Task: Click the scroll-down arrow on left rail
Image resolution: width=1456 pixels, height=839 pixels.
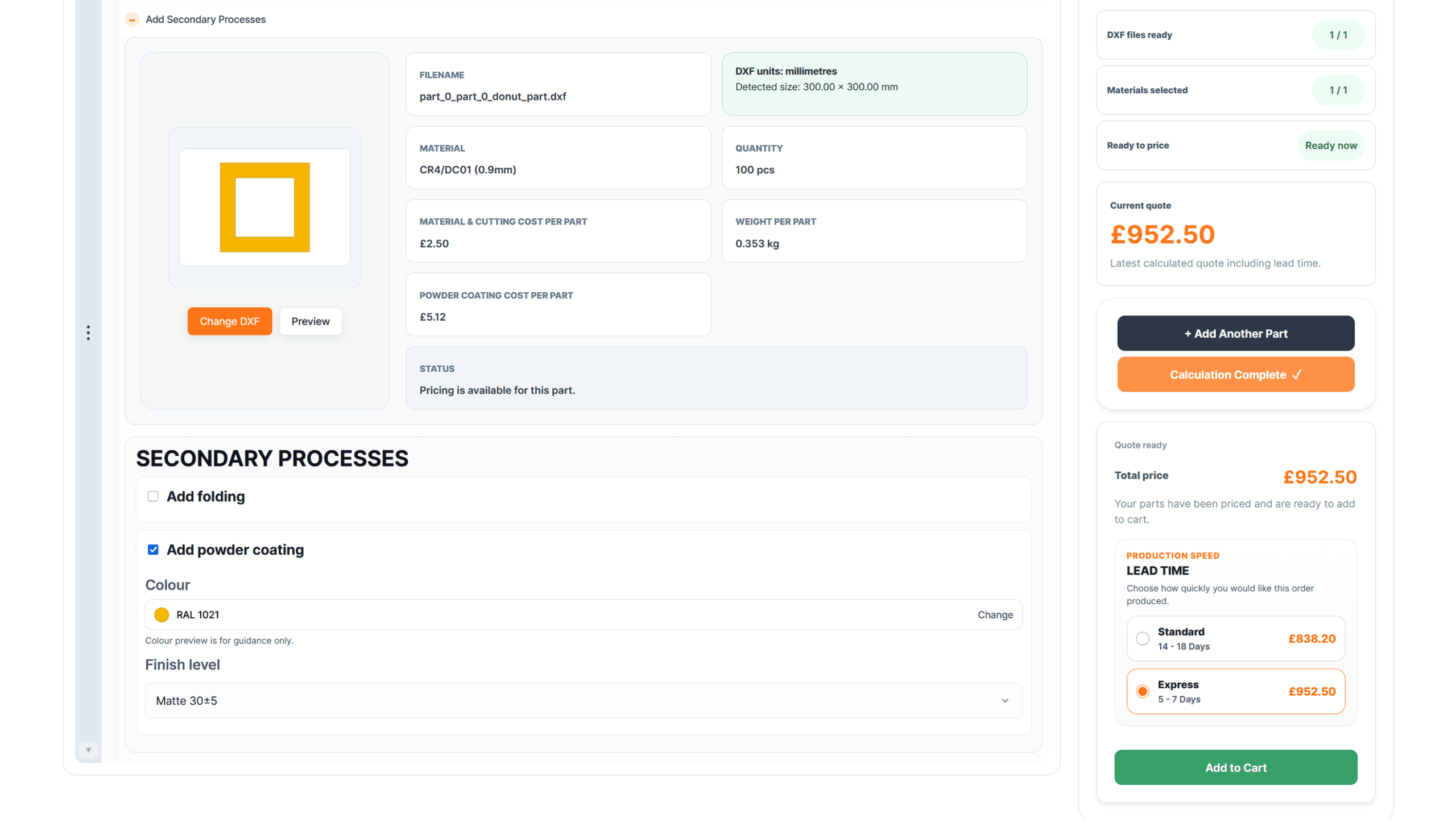Action: pos(88,750)
